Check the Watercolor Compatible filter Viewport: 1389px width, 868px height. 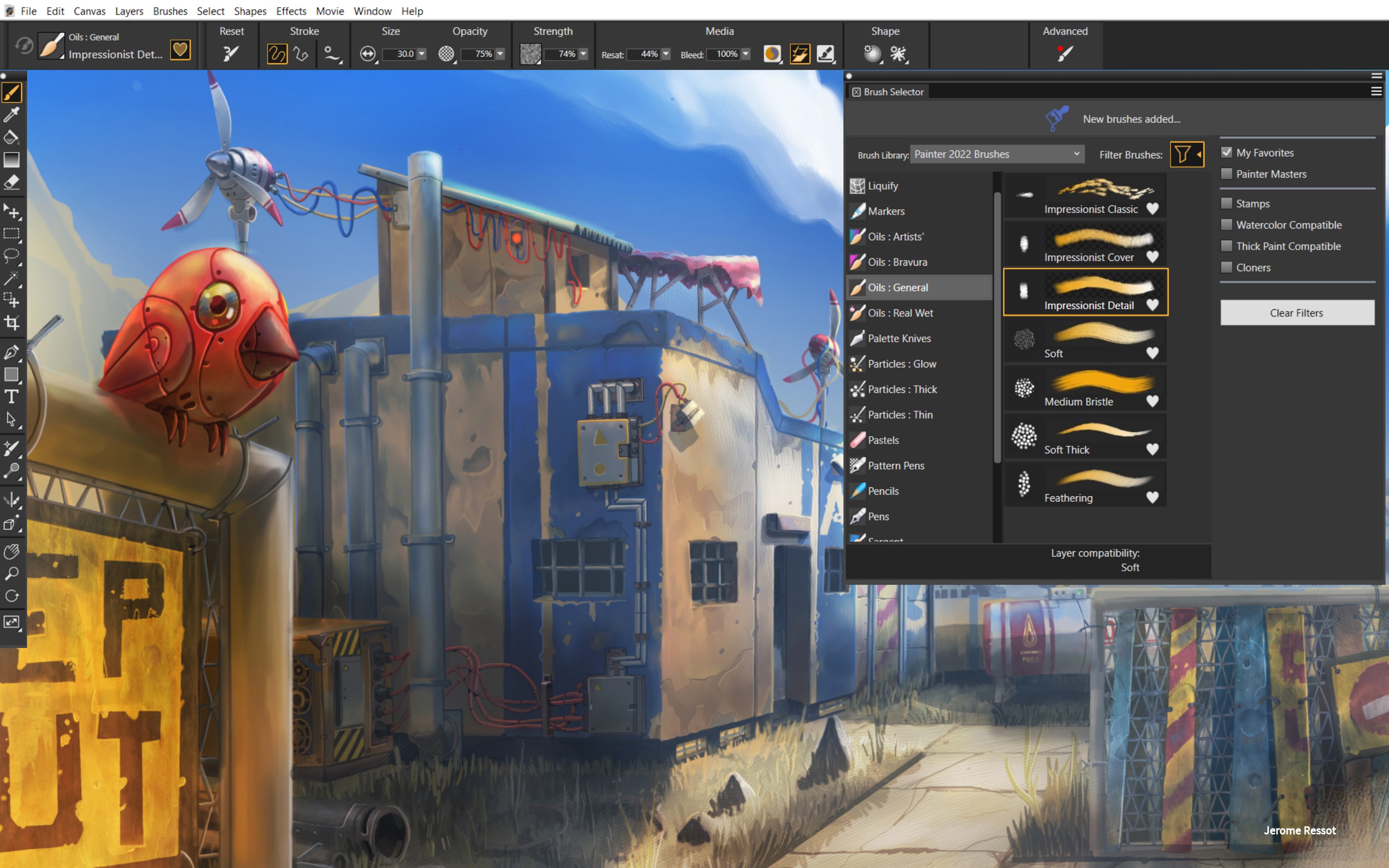[1227, 224]
